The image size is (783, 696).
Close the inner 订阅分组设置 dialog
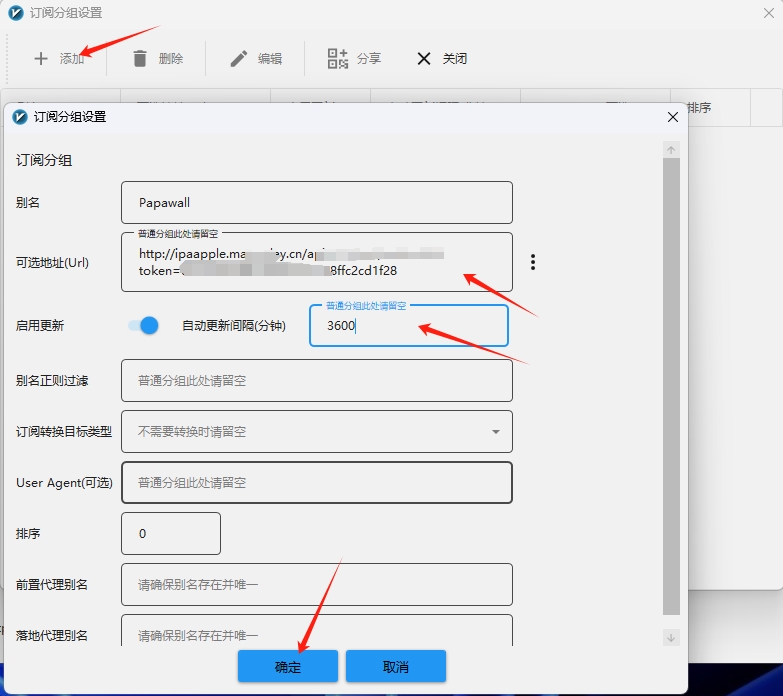[x=673, y=117]
